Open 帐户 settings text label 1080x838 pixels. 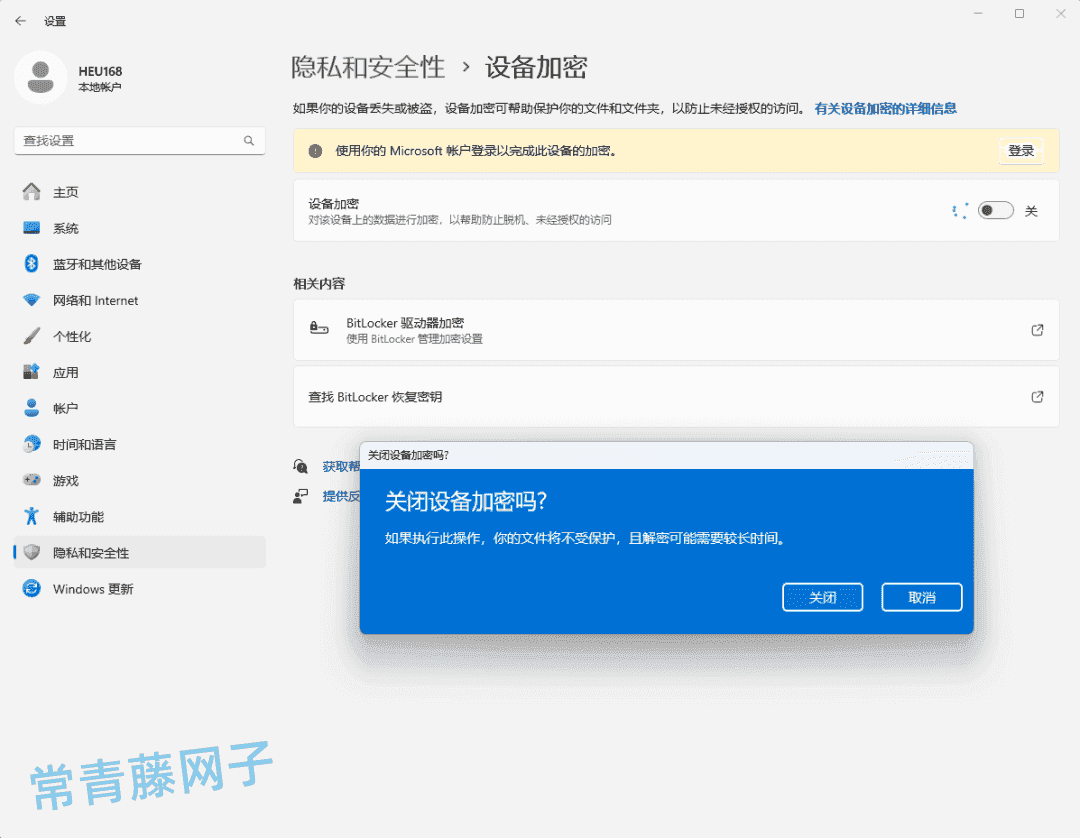[x=65, y=408]
